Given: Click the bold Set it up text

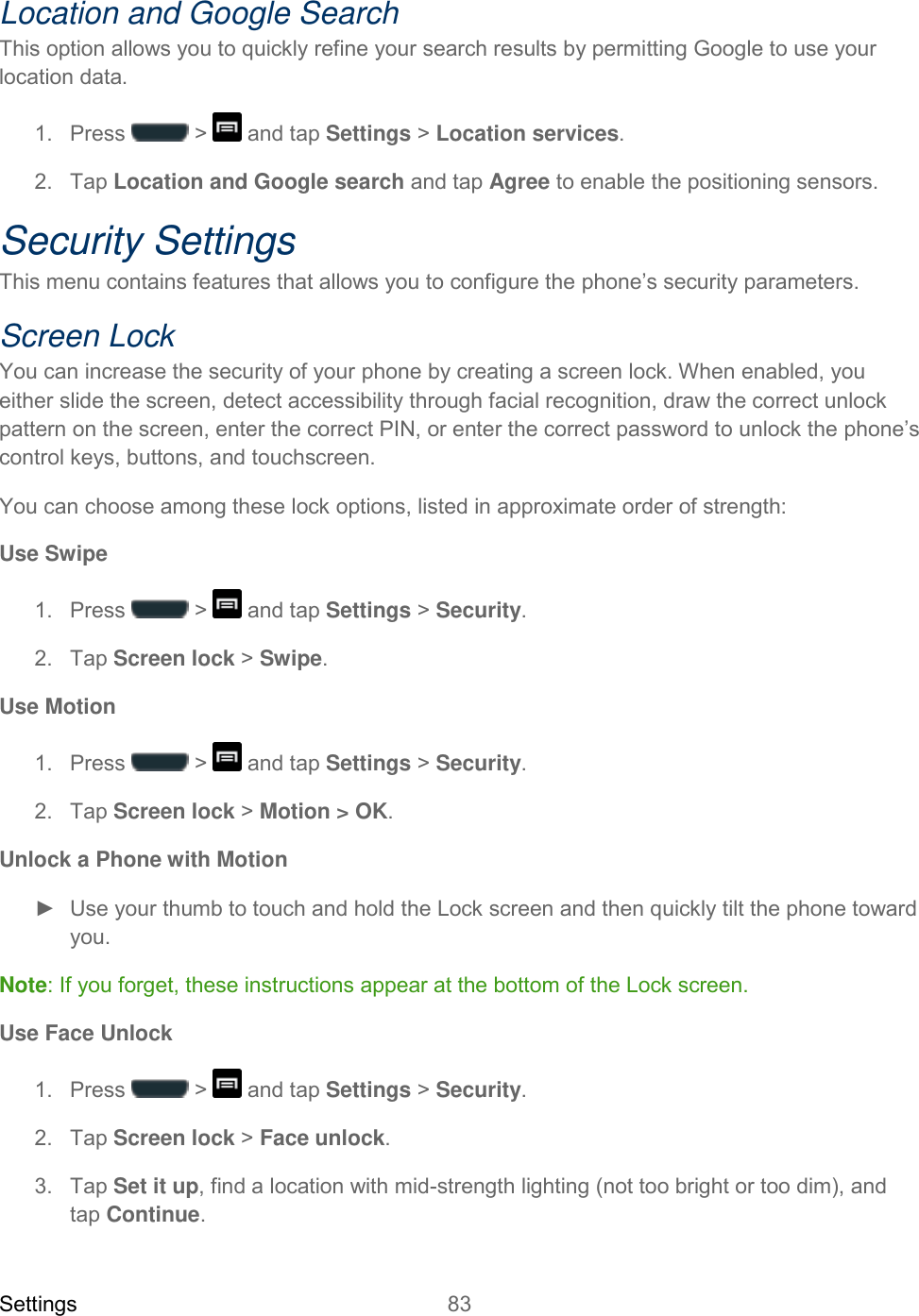Looking at the screenshot, I should (156, 1187).
